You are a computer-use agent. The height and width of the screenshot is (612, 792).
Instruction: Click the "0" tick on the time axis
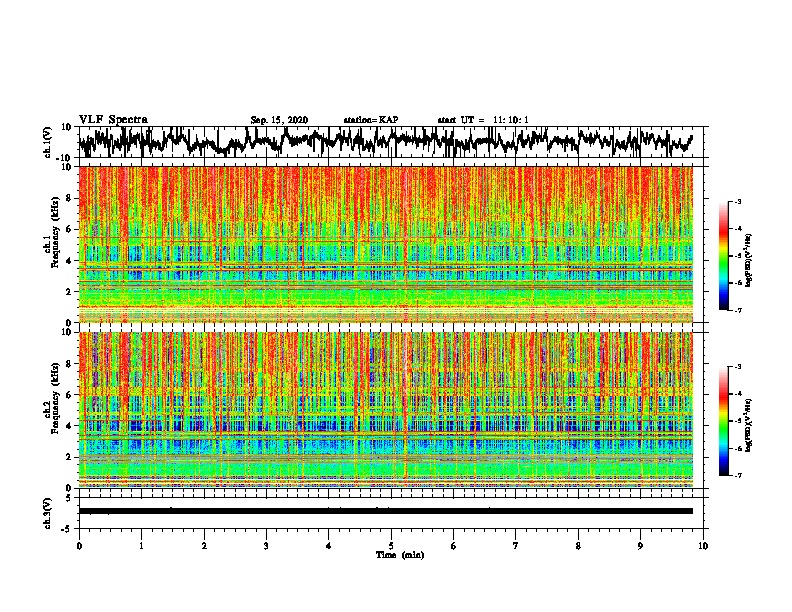tap(79, 546)
